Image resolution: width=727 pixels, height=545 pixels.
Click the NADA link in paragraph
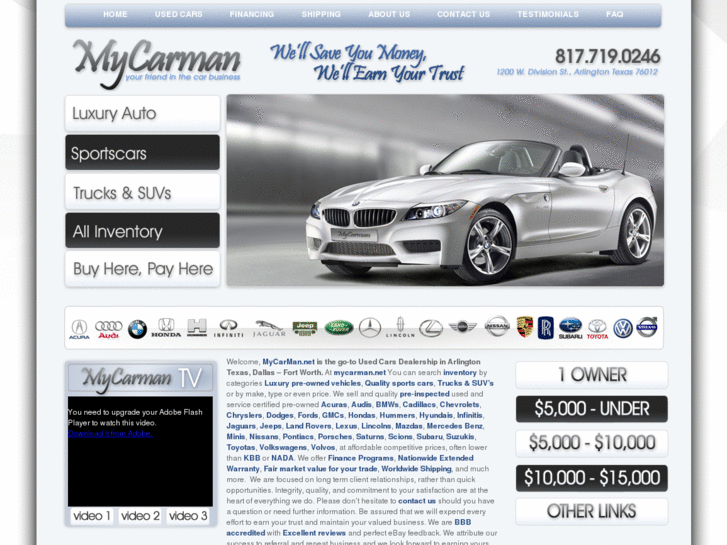282,458
